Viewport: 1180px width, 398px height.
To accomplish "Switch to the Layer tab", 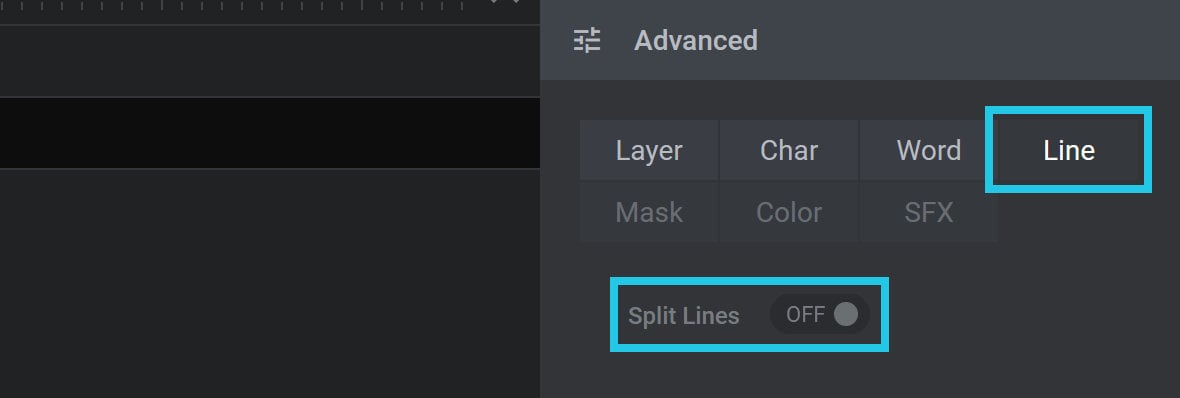I will pyautogui.click(x=649, y=150).
